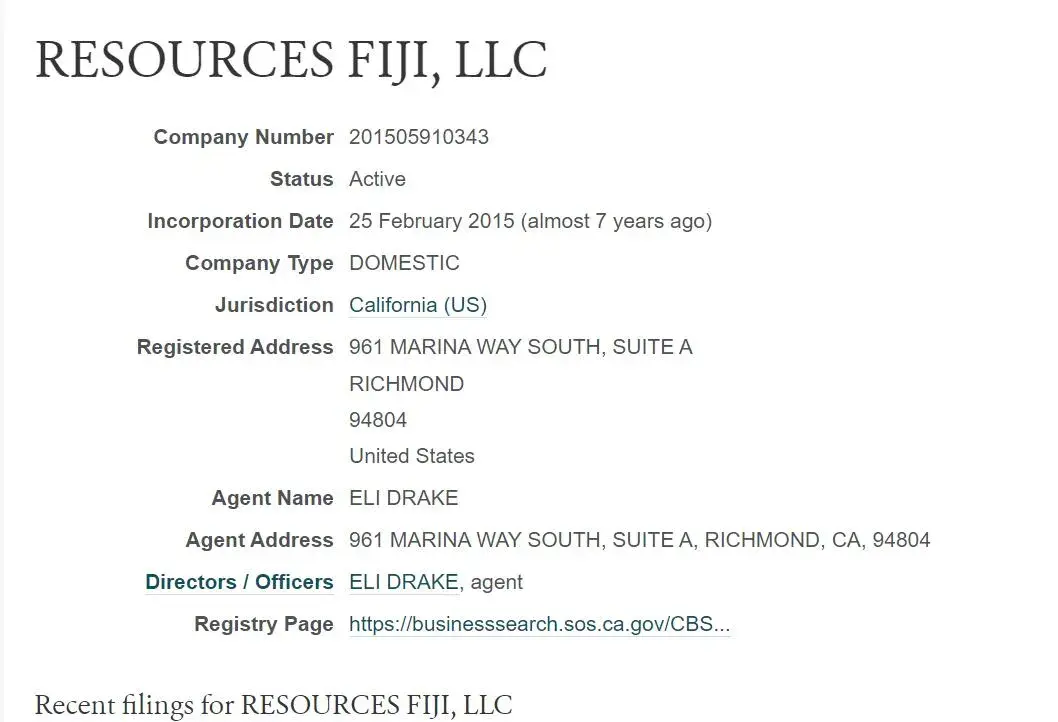Click the registered address street line

(x=520, y=347)
